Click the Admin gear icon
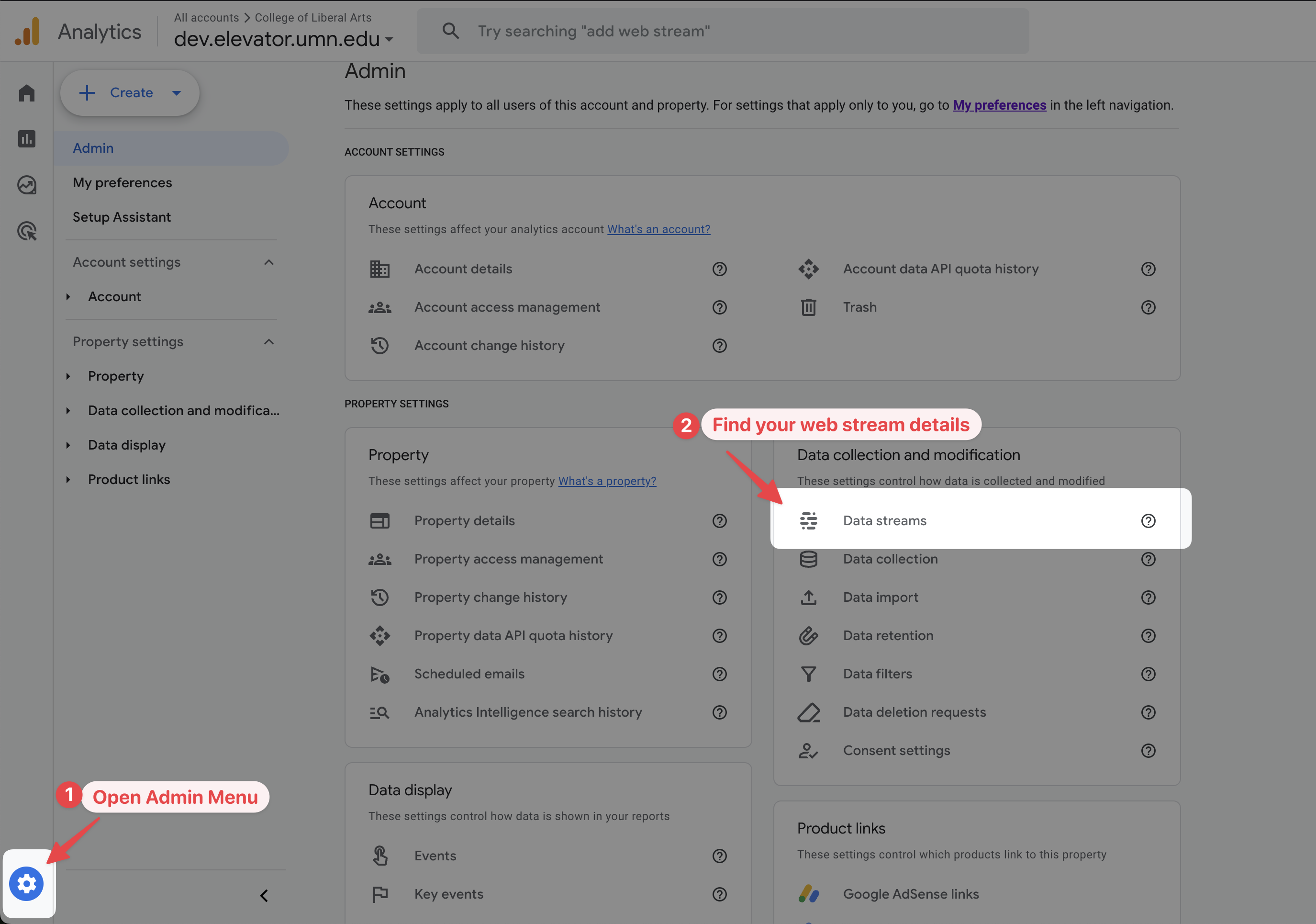 (26, 884)
